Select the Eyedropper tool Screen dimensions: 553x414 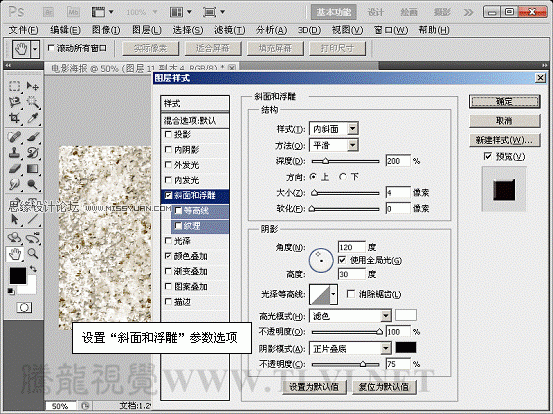[x=33, y=118]
